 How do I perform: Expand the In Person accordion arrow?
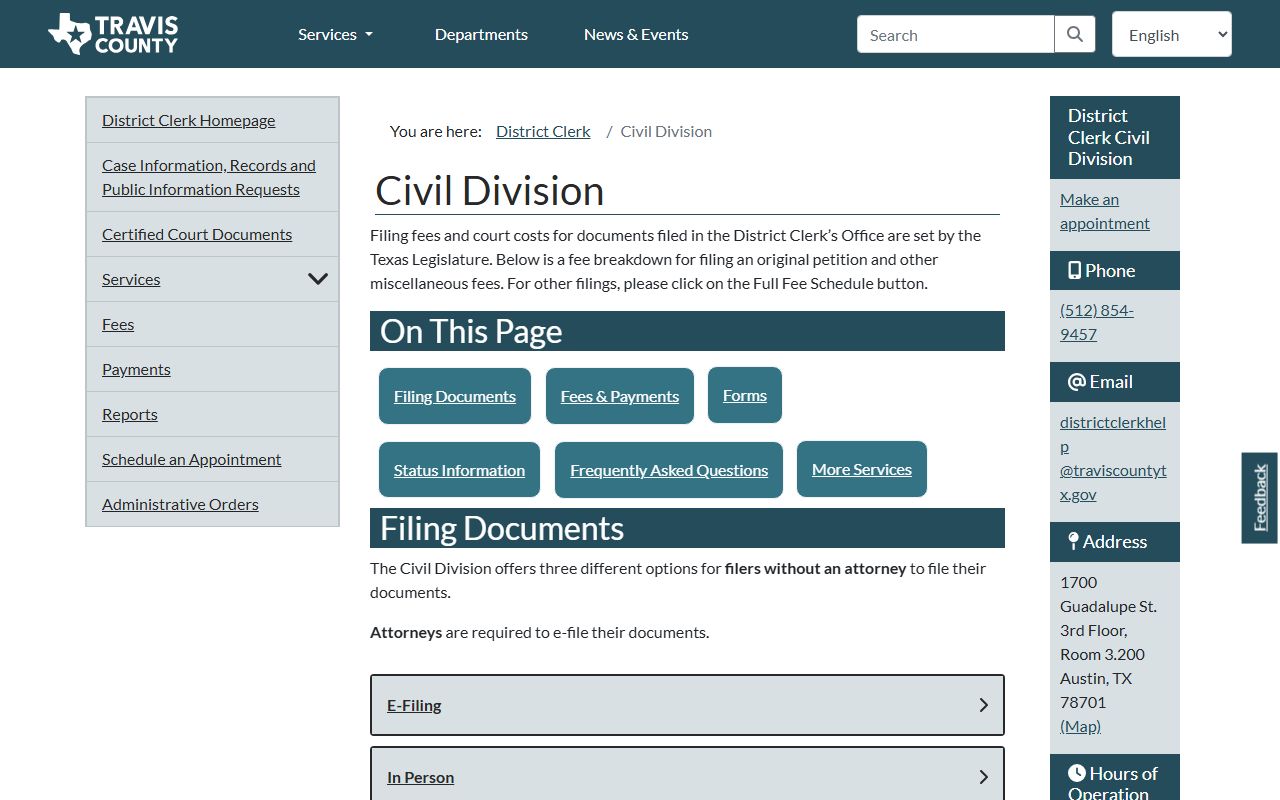[983, 777]
